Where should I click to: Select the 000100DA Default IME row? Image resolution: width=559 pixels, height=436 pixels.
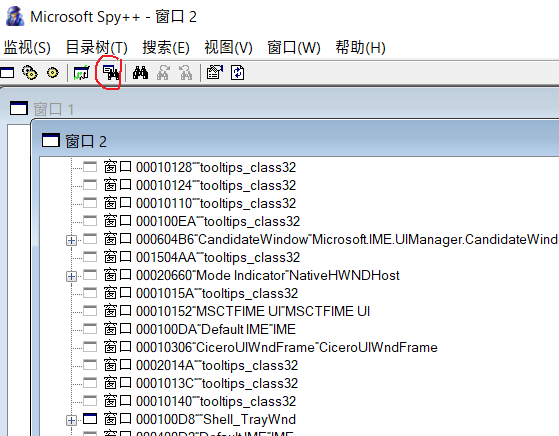coord(200,329)
